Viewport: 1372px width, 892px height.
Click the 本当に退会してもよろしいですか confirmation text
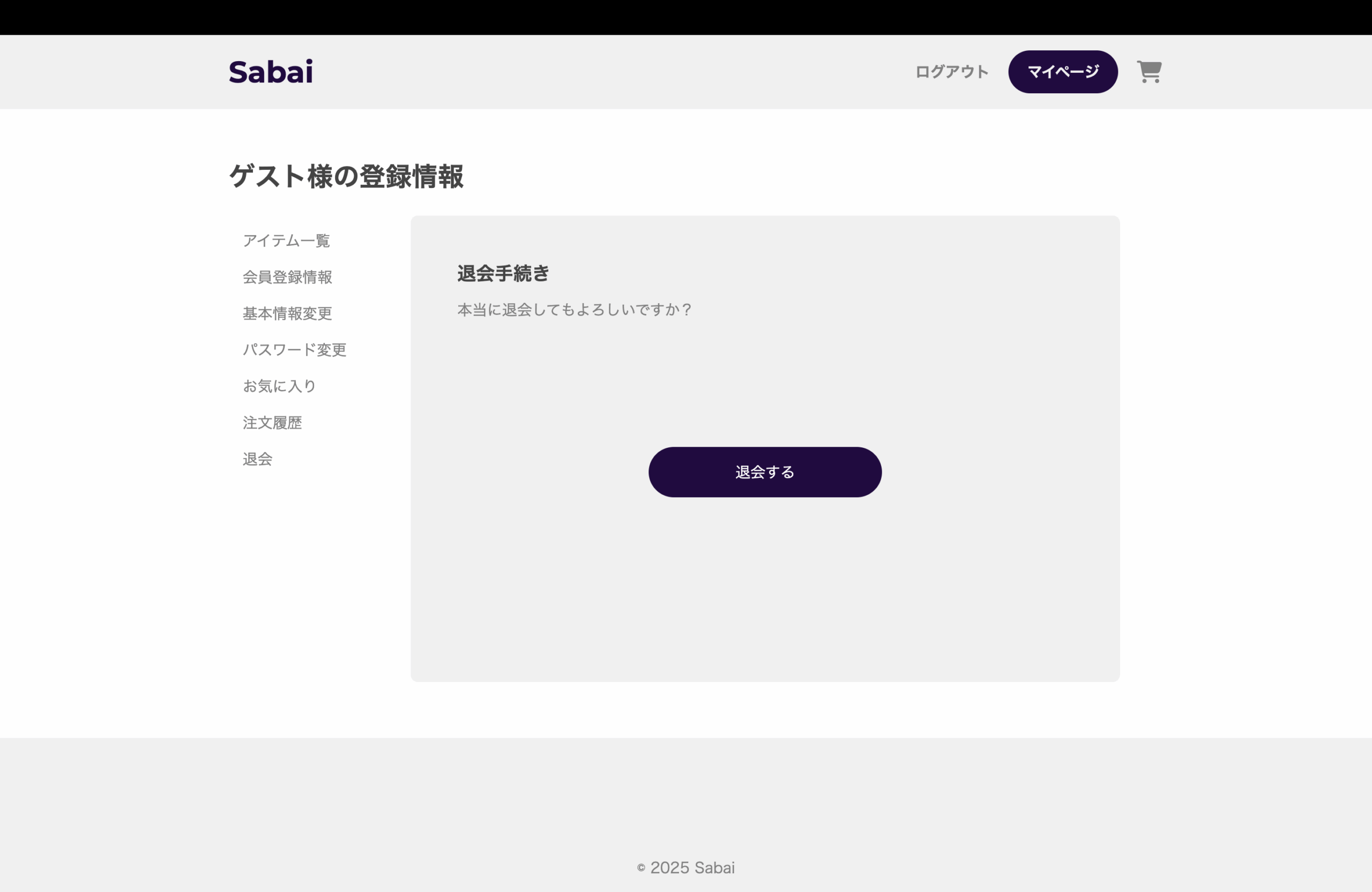pos(574,310)
